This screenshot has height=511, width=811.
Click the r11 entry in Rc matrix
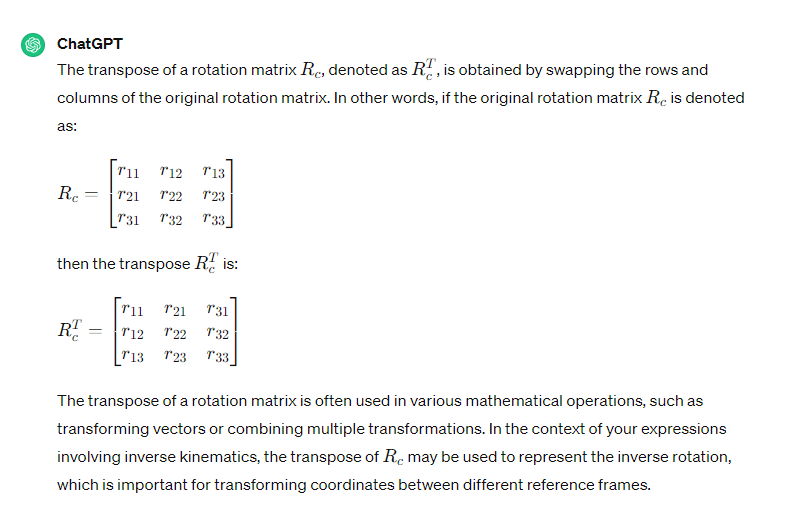128,171
